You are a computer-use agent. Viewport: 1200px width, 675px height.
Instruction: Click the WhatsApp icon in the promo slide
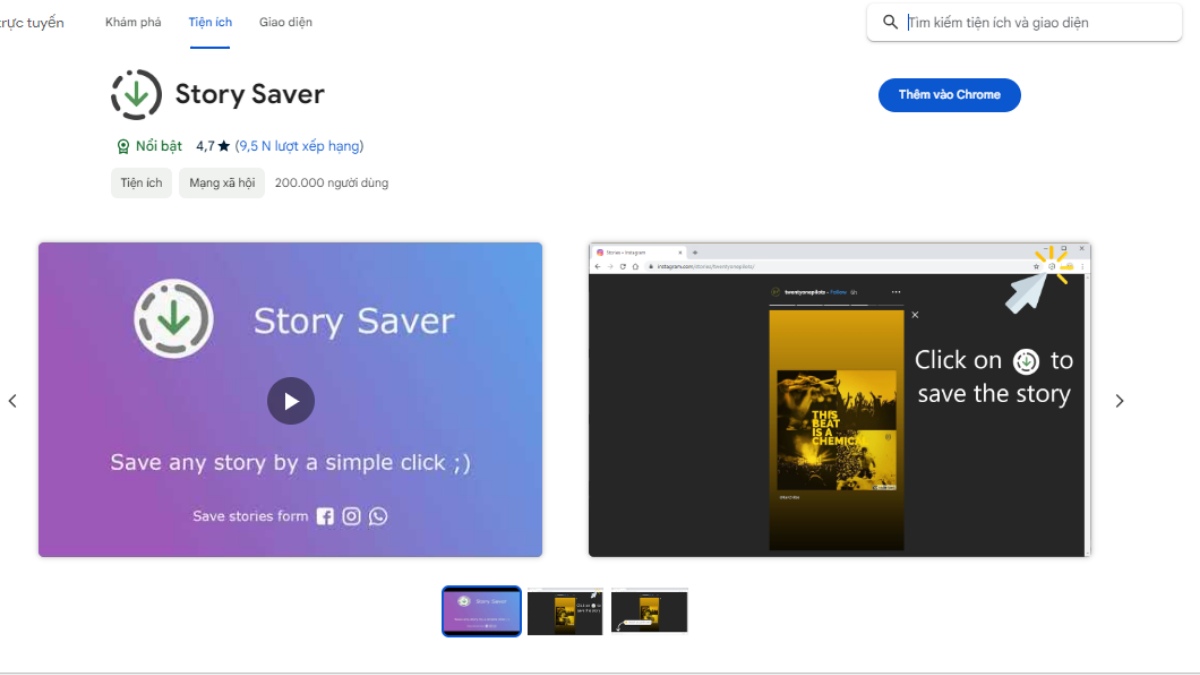pos(378,516)
